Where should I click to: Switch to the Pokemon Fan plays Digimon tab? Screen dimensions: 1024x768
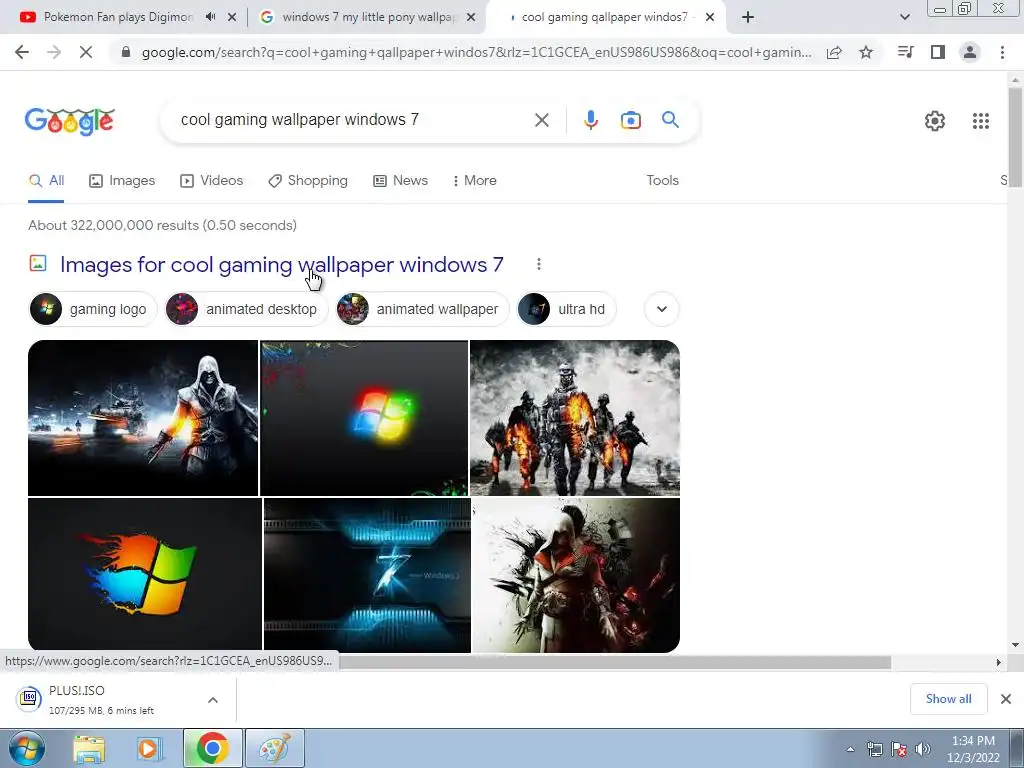pyautogui.click(x=118, y=17)
